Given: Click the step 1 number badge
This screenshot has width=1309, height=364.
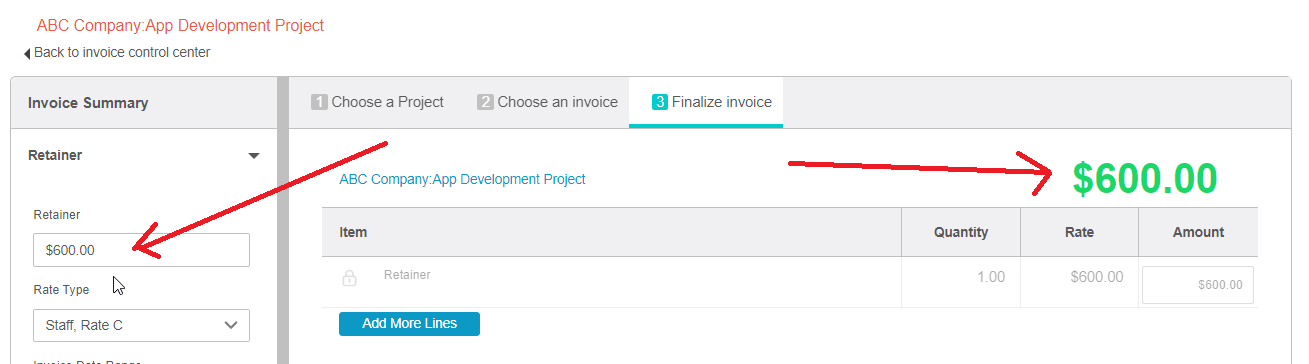Looking at the screenshot, I should [x=319, y=102].
